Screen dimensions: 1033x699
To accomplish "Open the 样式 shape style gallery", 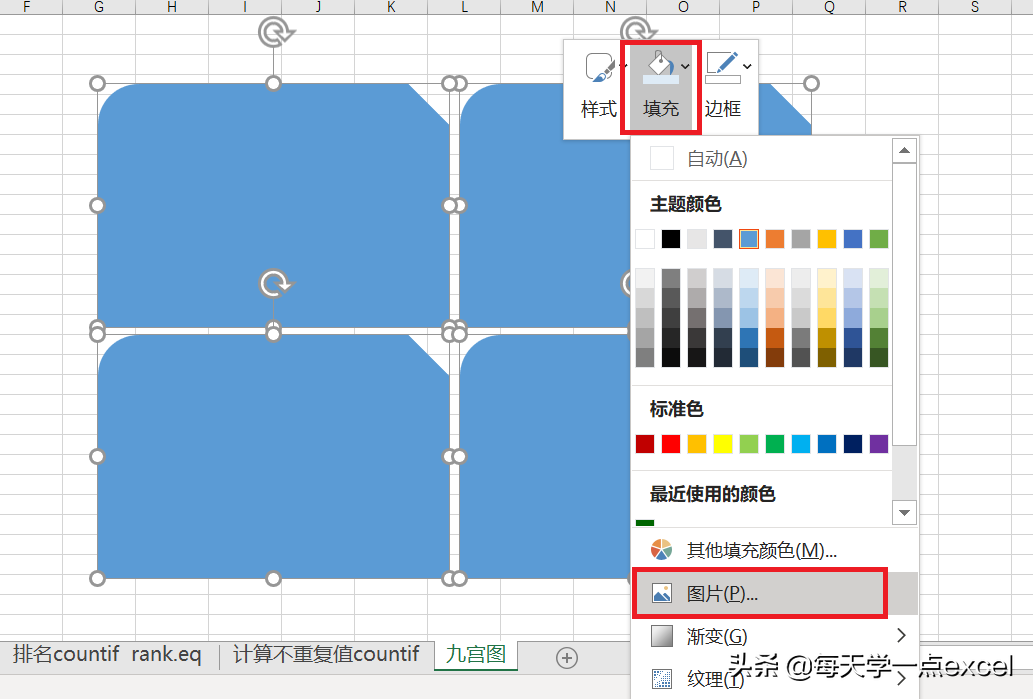I will click(598, 87).
